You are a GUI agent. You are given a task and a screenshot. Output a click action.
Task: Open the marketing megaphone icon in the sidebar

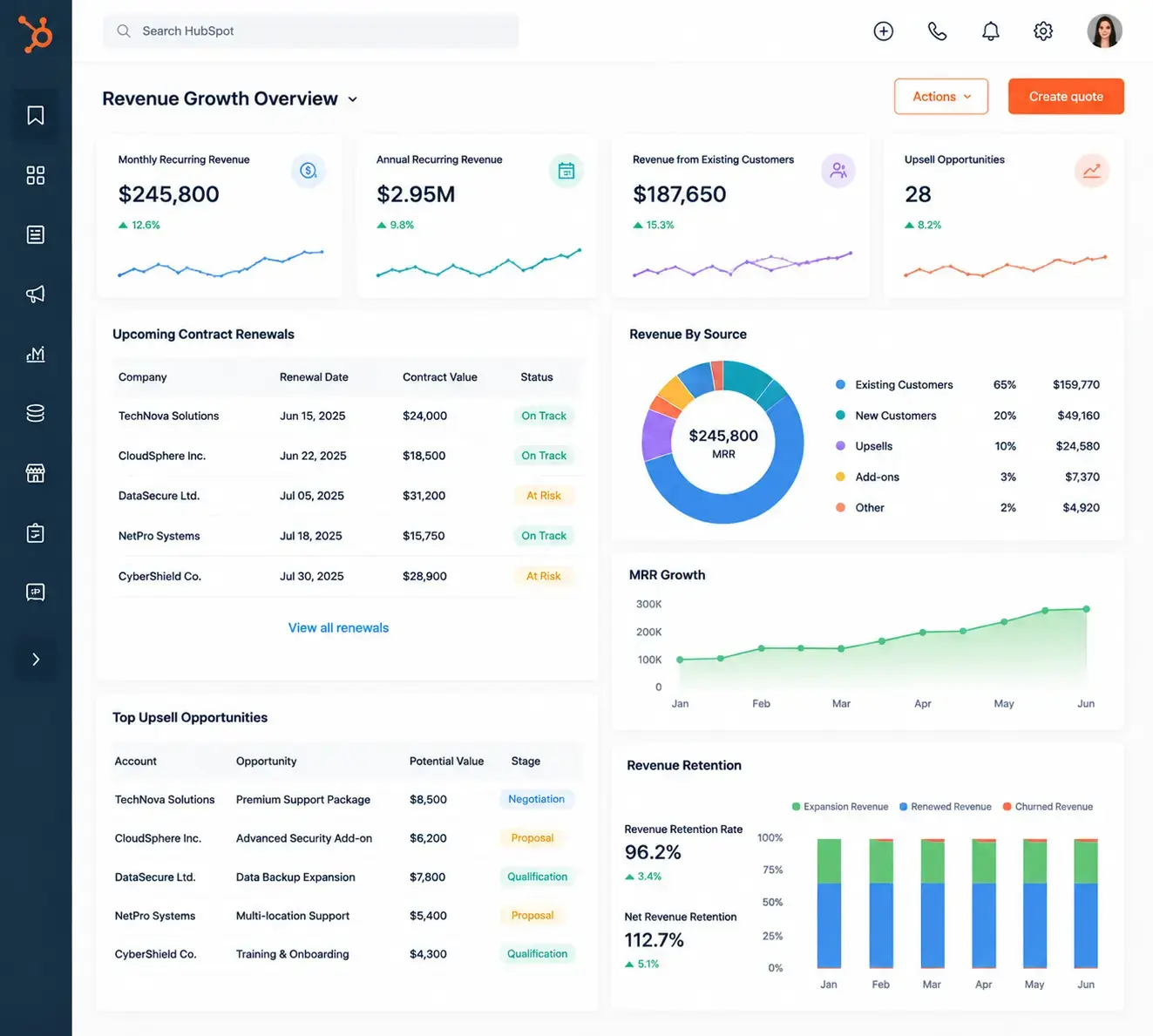pyautogui.click(x=36, y=294)
